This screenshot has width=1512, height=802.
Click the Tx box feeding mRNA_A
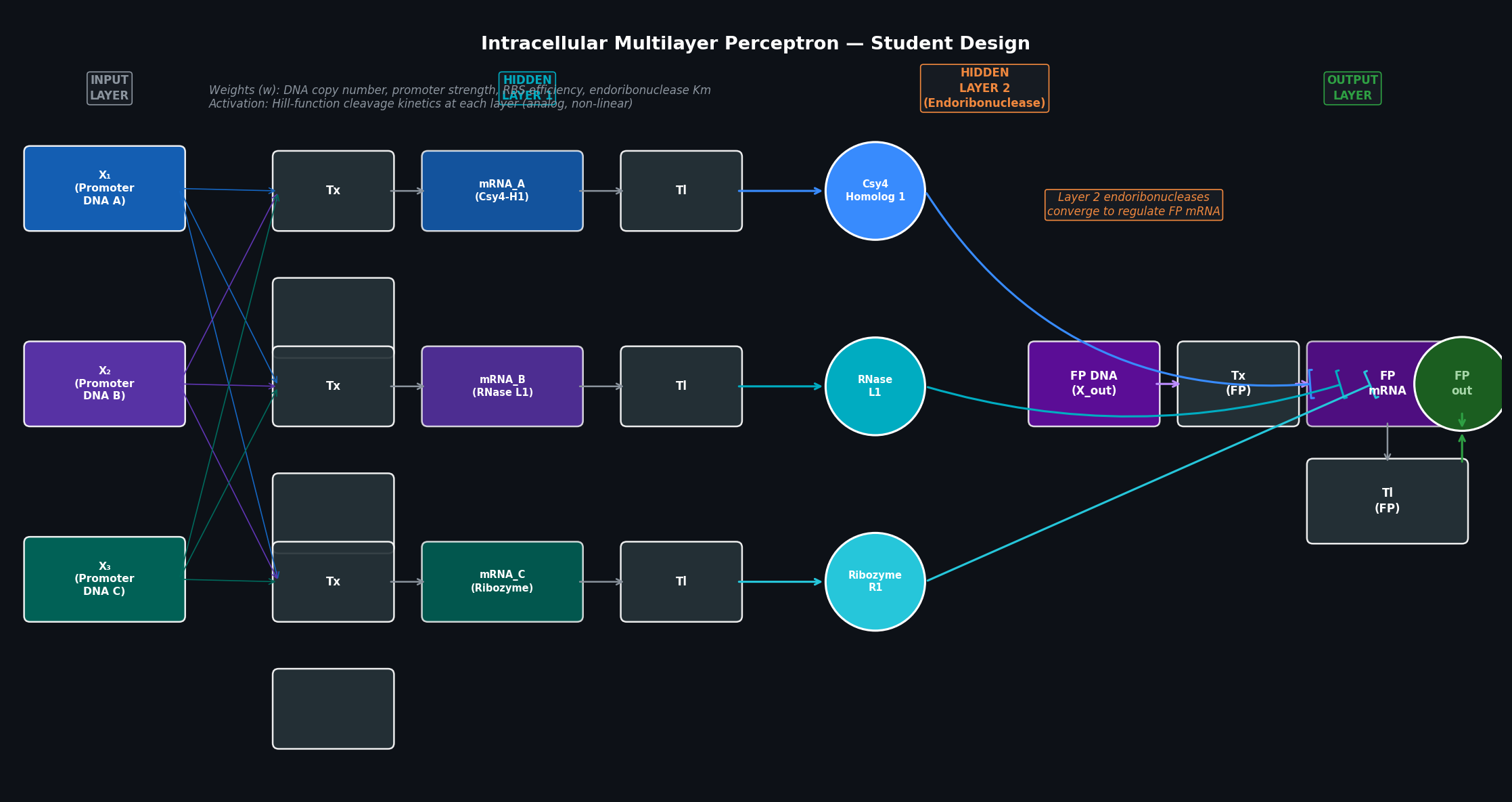pos(333,191)
